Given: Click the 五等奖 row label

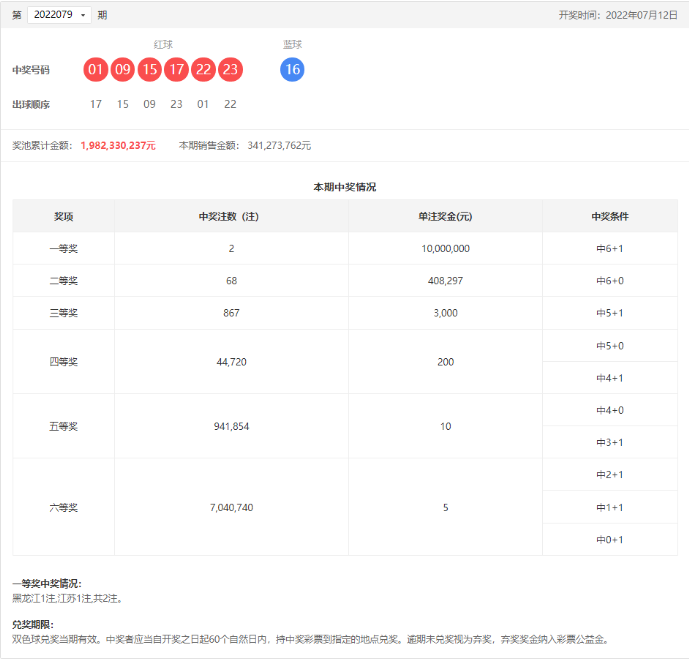Looking at the screenshot, I should click(64, 427).
